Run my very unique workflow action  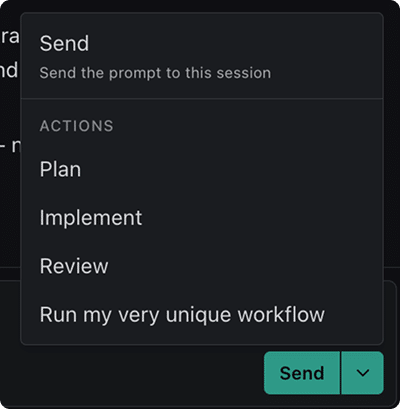point(202,314)
